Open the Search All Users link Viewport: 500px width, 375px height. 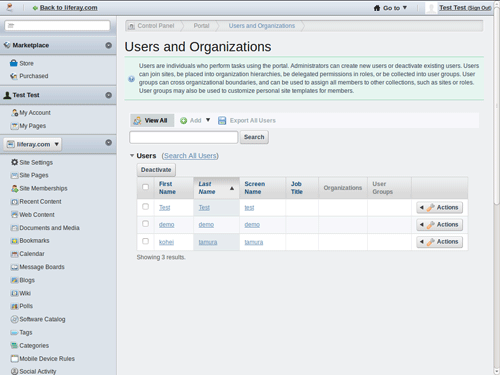pos(190,156)
